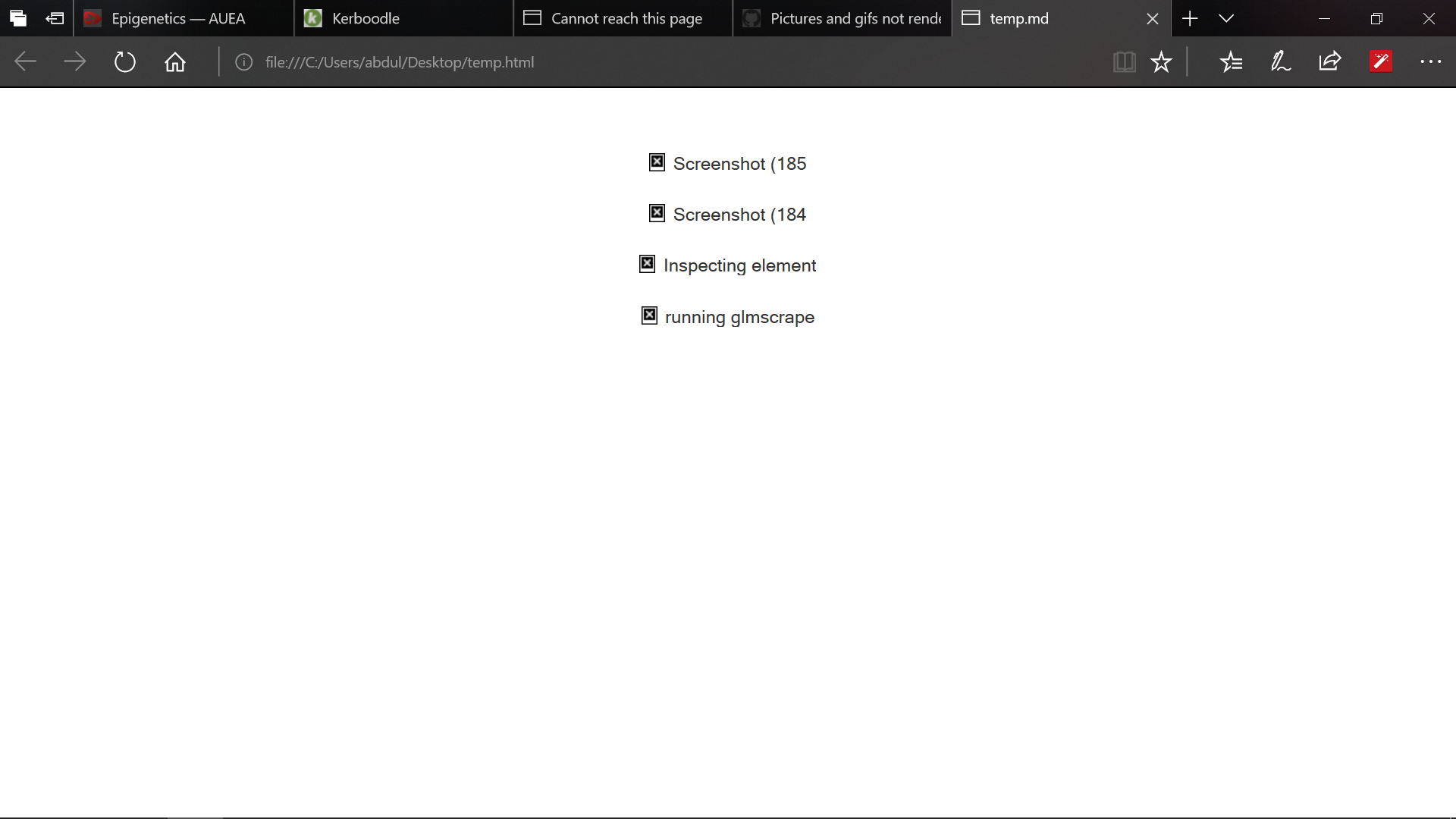Screen dimensions: 1456x819
Task: Open the Hub favorites list
Action: (1232, 62)
